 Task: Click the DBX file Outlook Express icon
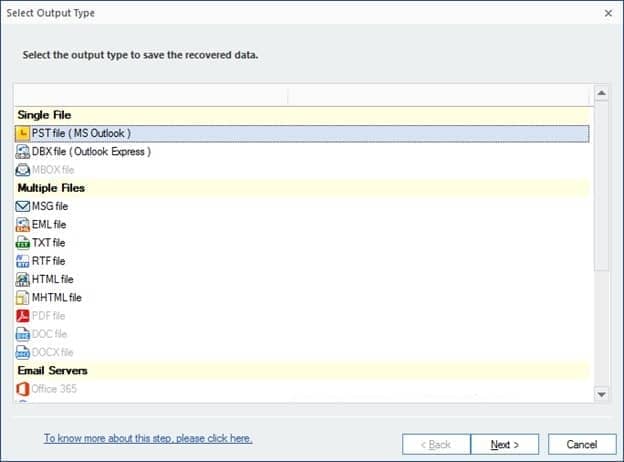(x=23, y=152)
